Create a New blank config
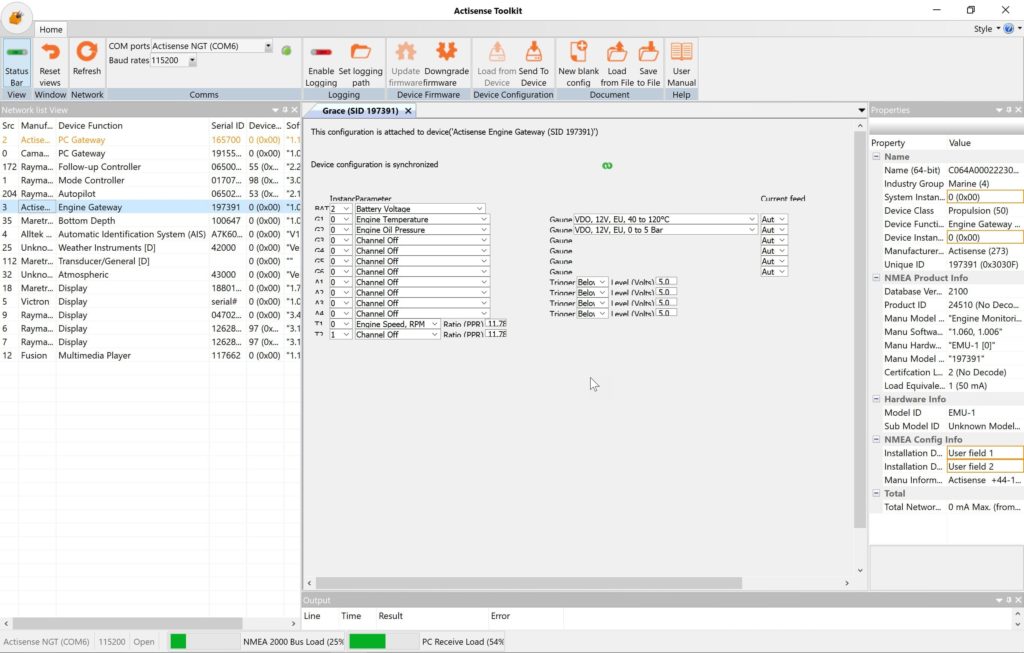The width and height of the screenshot is (1024, 653). click(x=578, y=63)
